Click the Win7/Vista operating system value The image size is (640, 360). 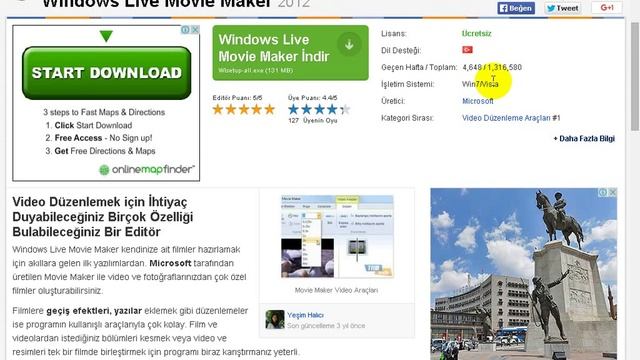coord(480,84)
